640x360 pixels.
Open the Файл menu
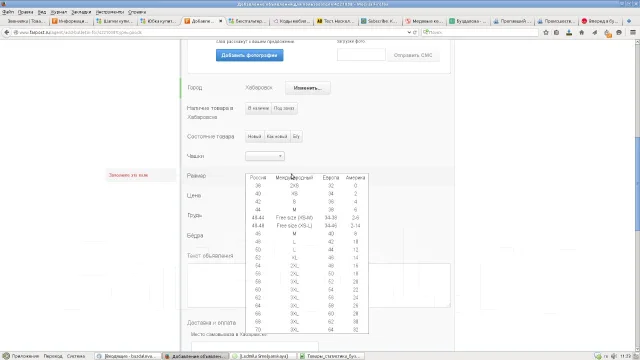pos(8,12)
